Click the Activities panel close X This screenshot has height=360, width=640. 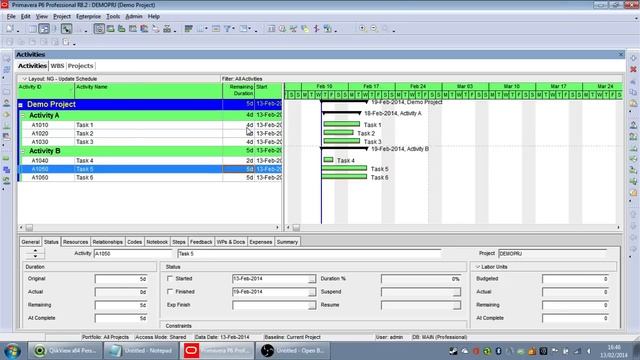click(621, 54)
